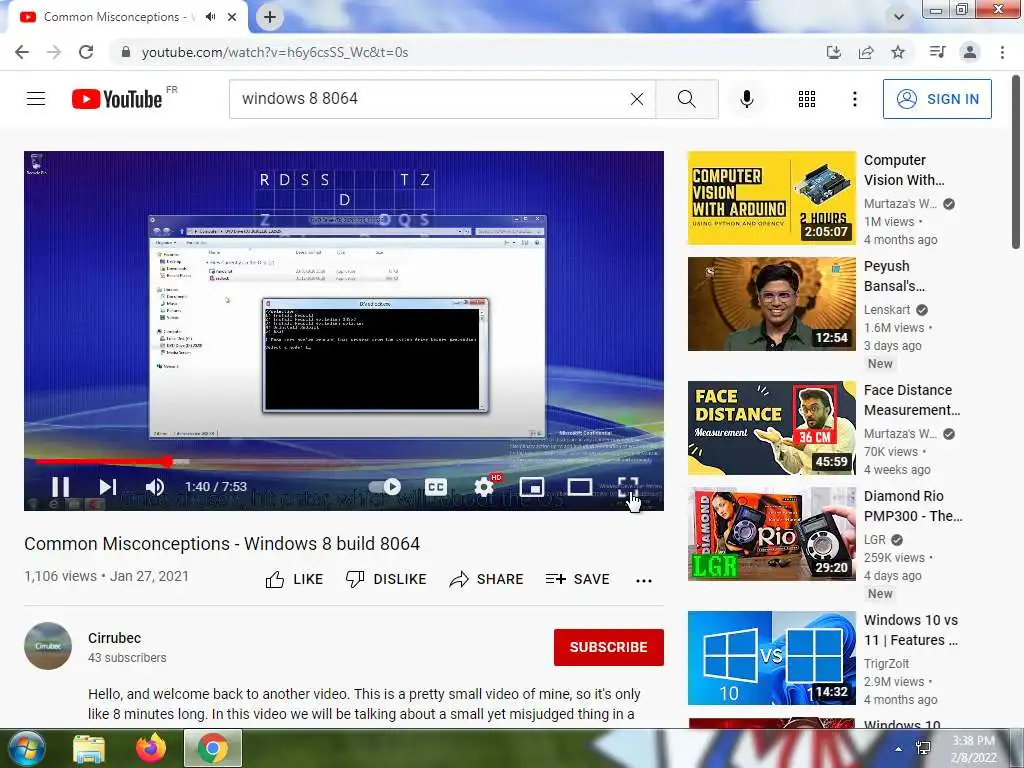Reload the page in Chrome
The image size is (1024, 768).
click(x=86, y=52)
